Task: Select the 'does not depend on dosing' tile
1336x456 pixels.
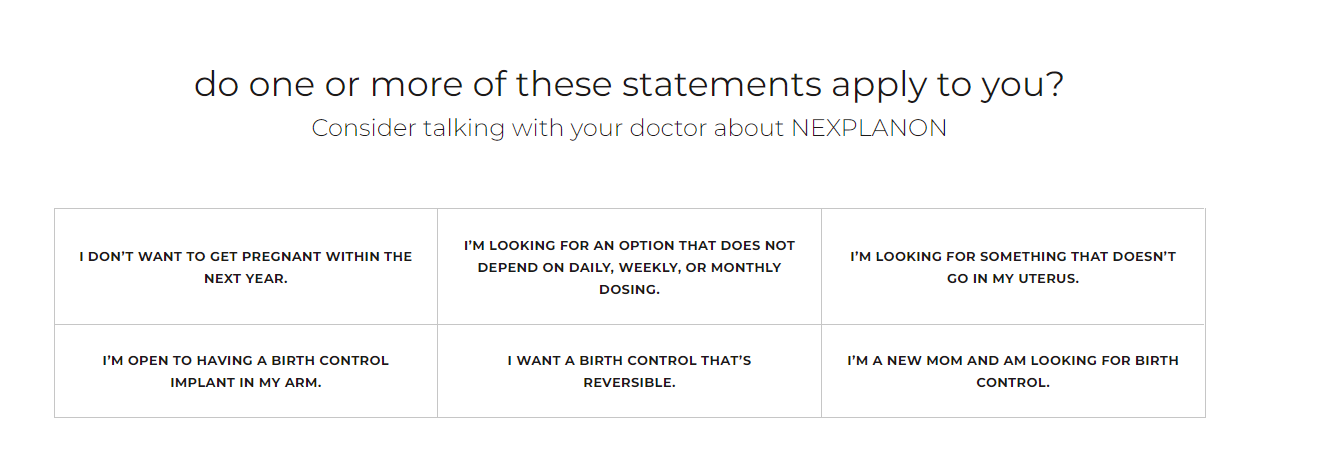Action: (629, 267)
